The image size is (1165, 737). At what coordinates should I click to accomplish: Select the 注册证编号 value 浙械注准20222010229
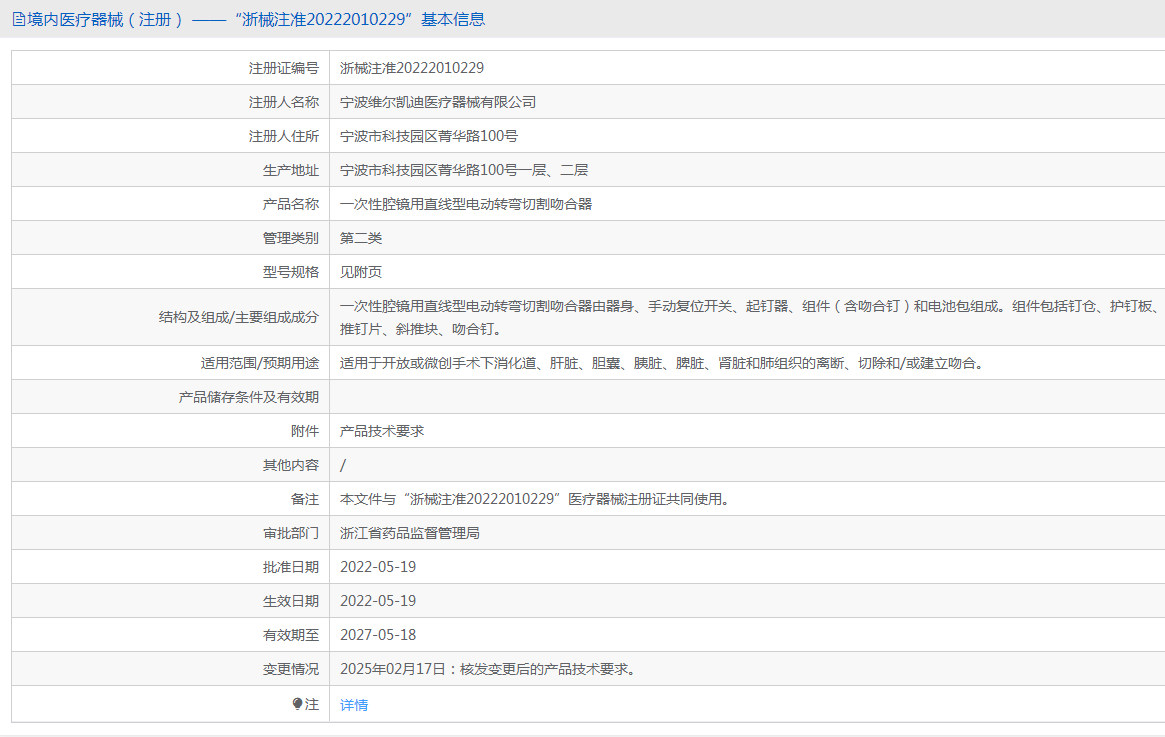point(412,68)
